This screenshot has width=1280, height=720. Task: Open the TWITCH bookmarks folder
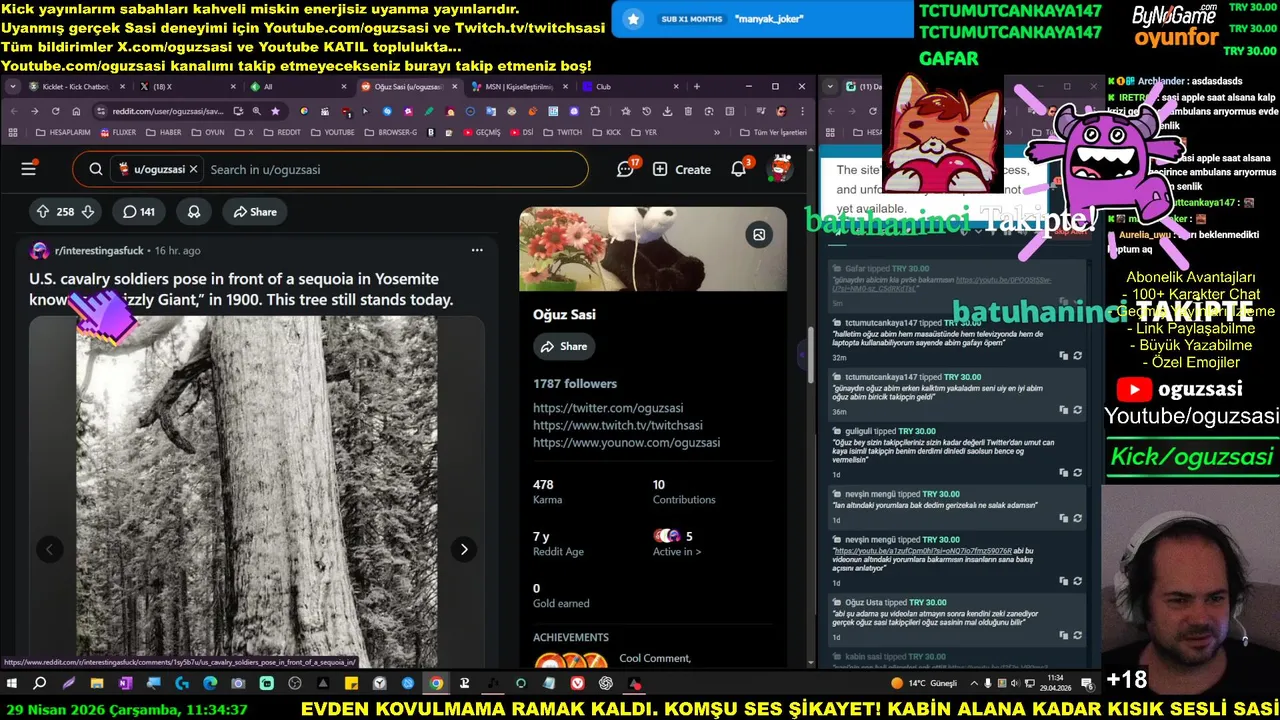point(562,132)
